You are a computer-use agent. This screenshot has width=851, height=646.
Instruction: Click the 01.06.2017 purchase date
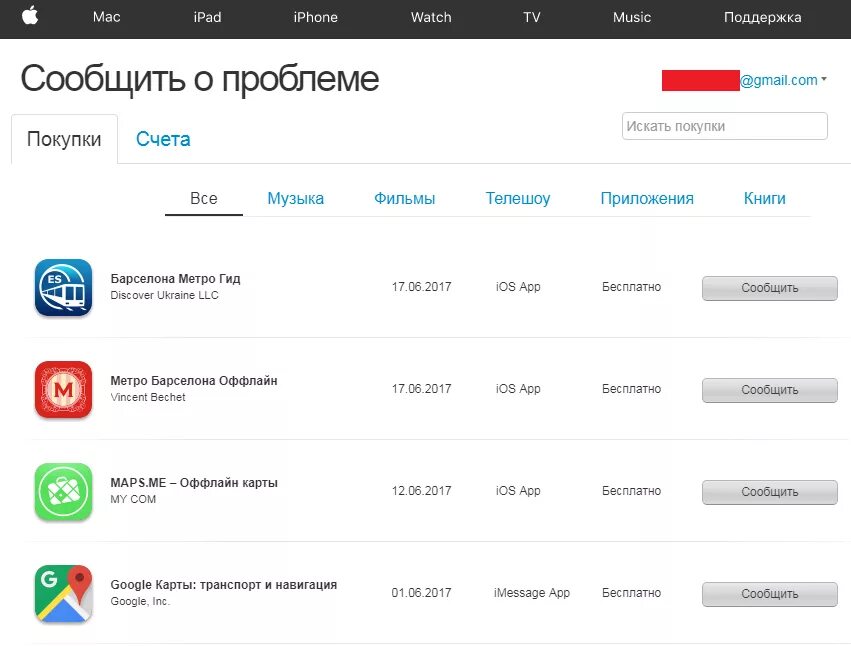(x=421, y=593)
